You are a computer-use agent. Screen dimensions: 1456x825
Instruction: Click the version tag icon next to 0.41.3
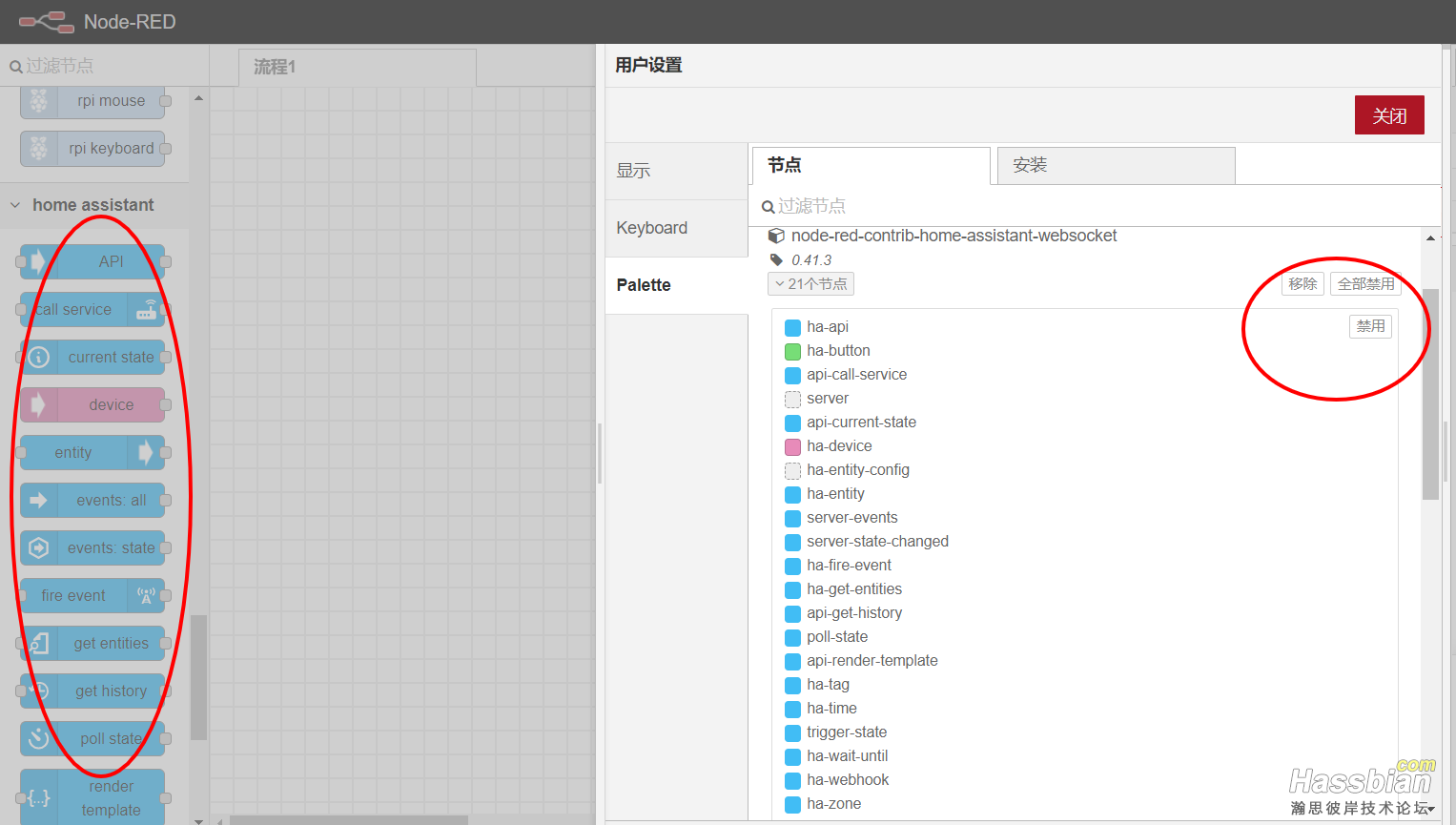[776, 259]
